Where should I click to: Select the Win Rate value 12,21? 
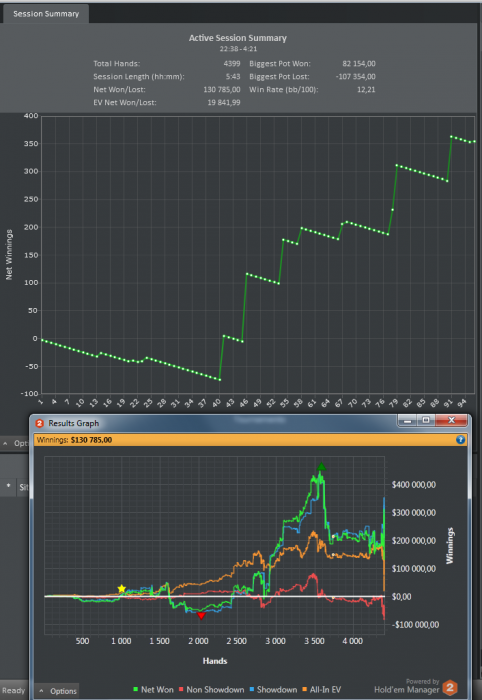[366, 90]
